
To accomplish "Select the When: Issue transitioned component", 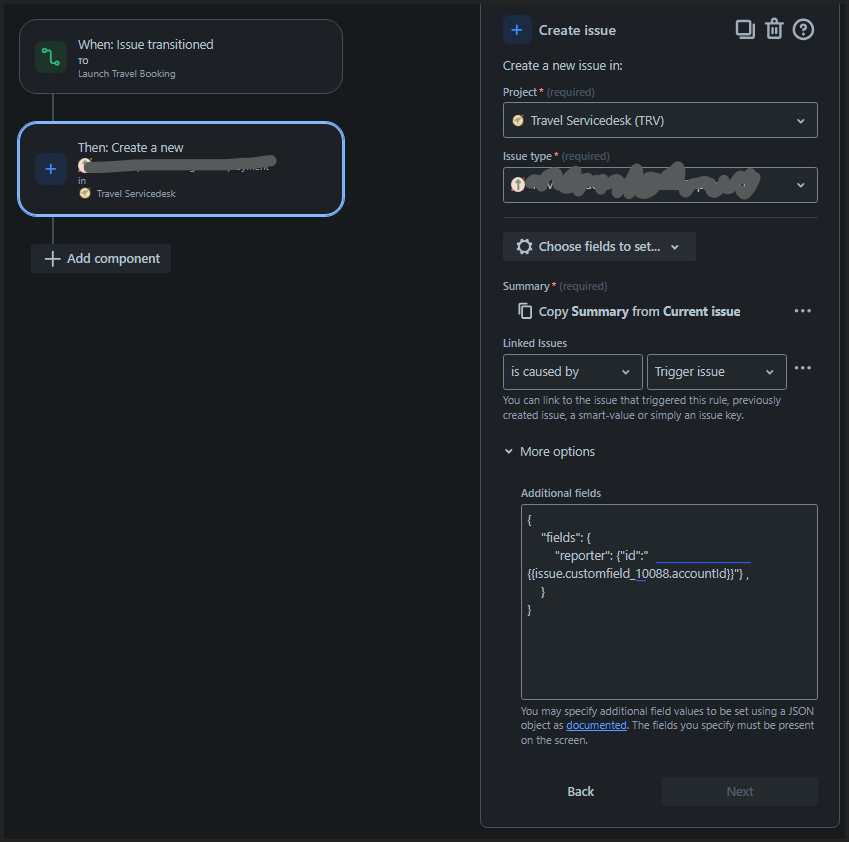I will point(180,57).
